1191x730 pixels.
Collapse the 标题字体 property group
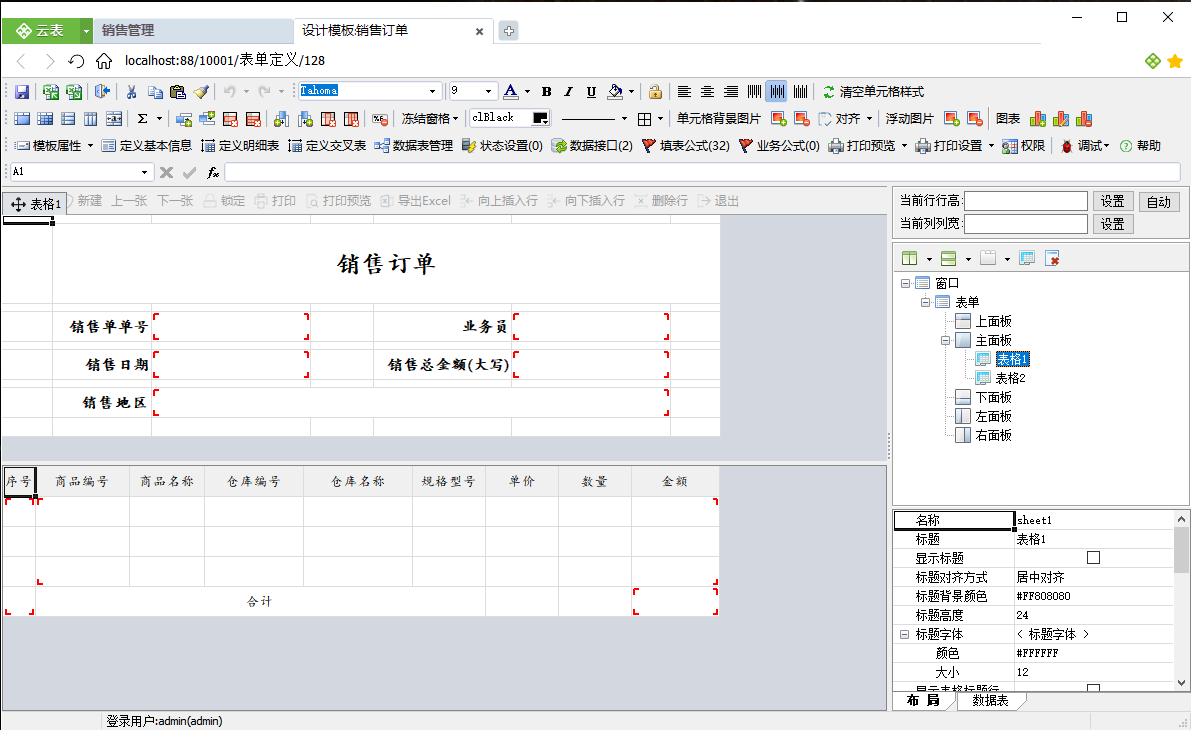[x=904, y=634]
